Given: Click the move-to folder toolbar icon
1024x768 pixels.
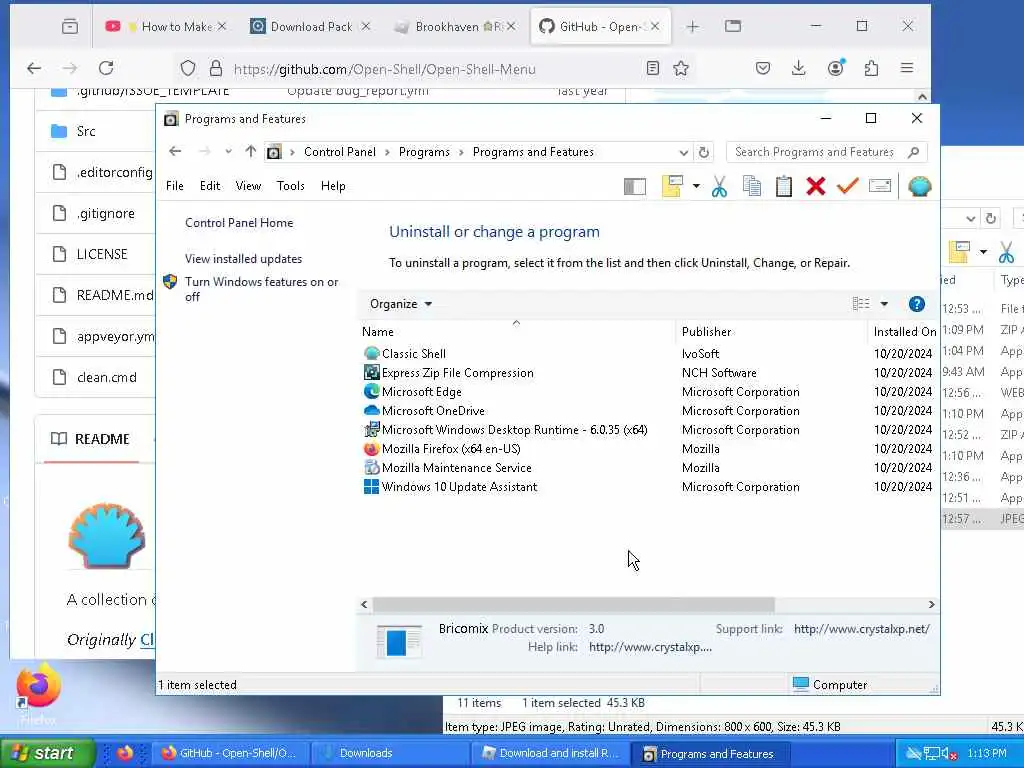Looking at the screenshot, I should (672, 187).
